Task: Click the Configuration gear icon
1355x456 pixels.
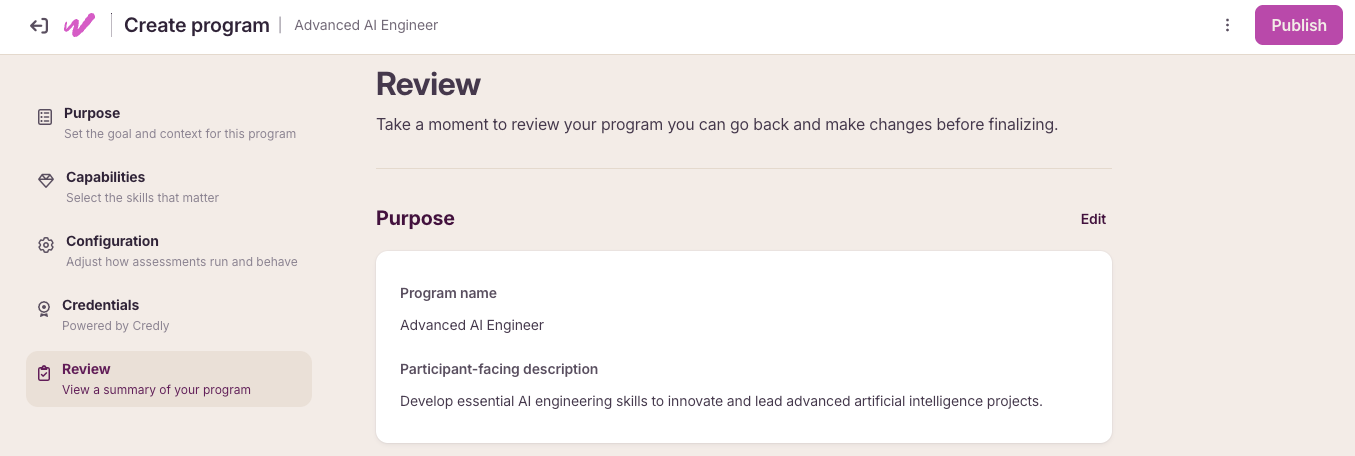Action: pyautogui.click(x=46, y=245)
